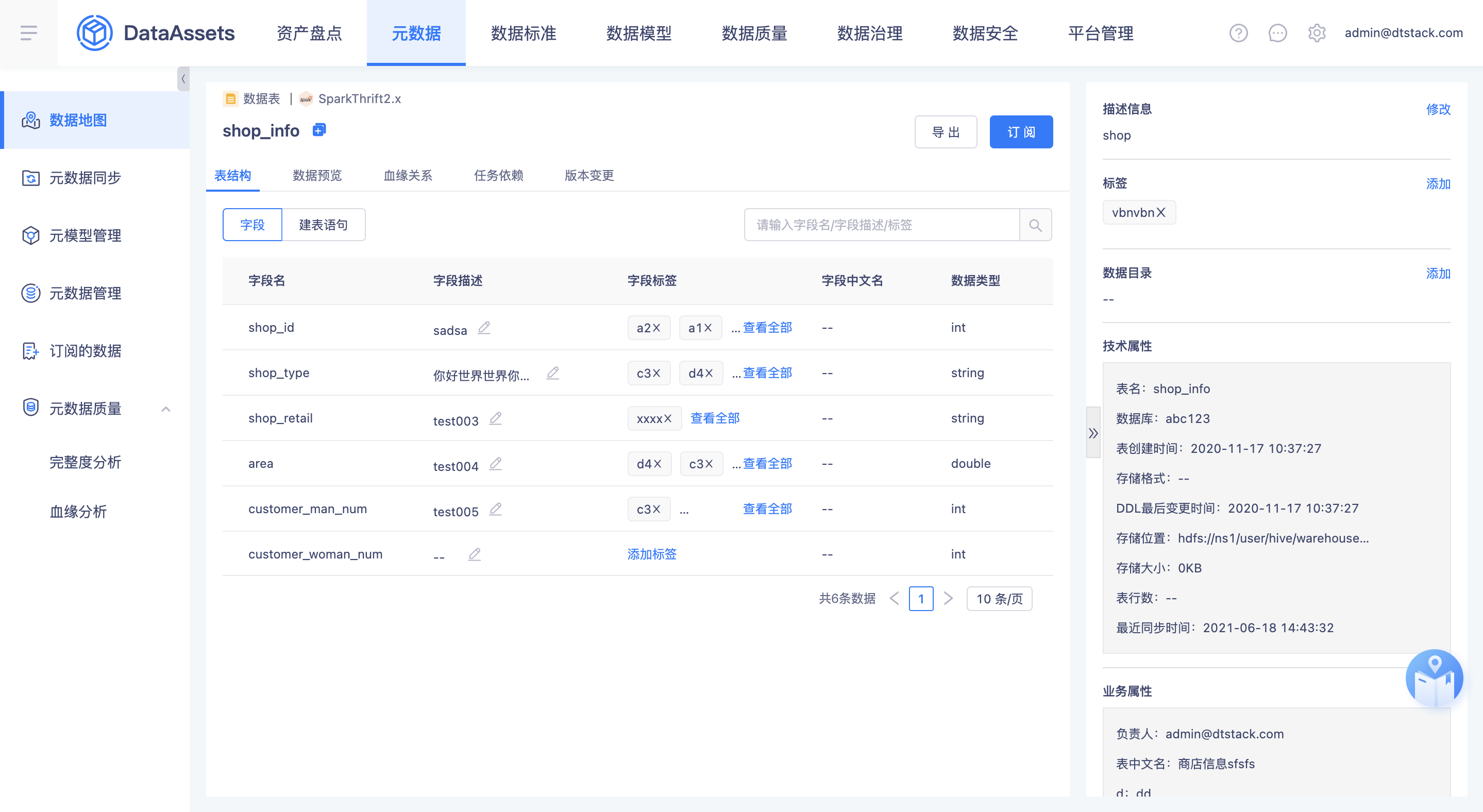Viewport: 1483px width, 812px height.
Task: Remove the xxxx tag in shop_retail row
Action: point(668,418)
